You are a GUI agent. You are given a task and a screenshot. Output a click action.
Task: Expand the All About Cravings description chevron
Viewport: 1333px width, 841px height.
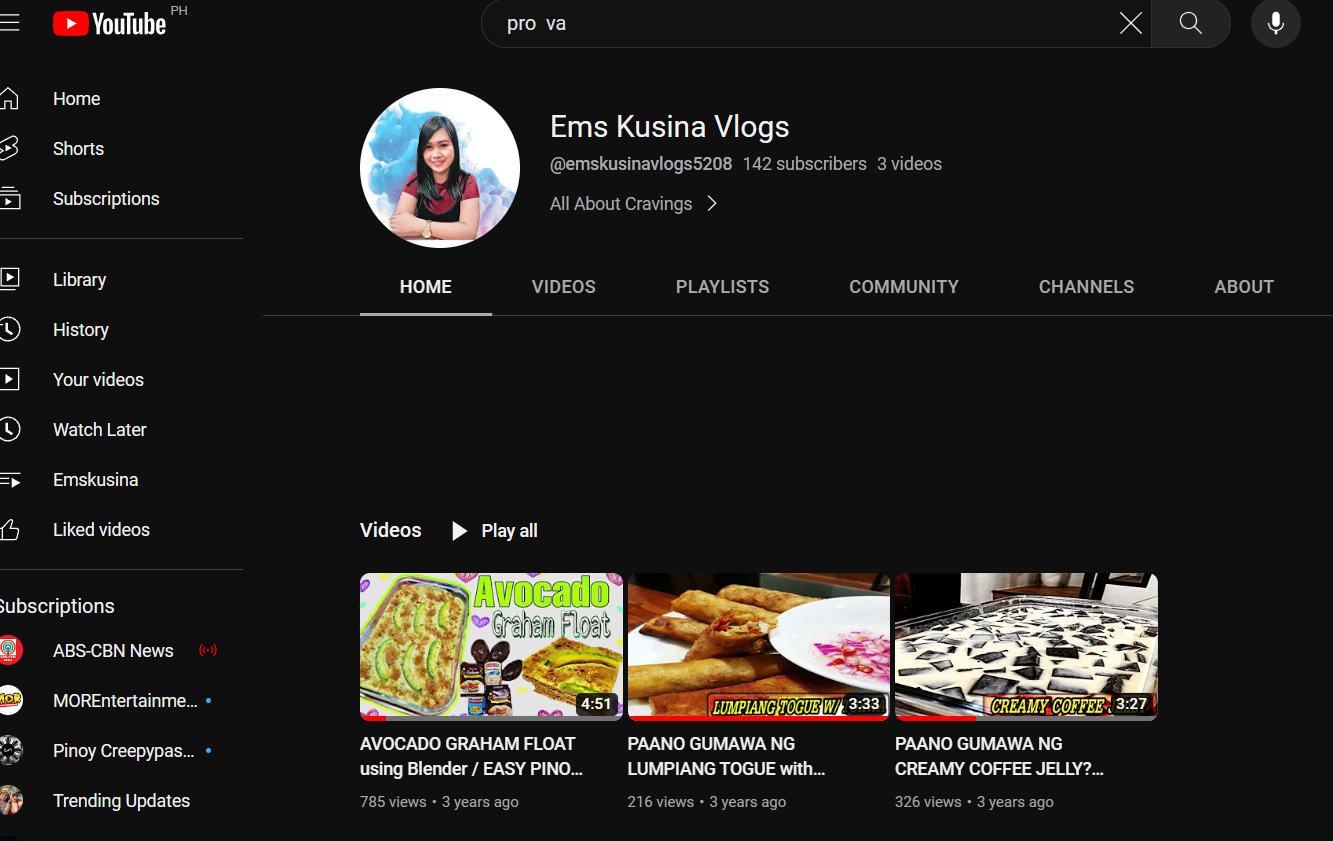click(712, 204)
